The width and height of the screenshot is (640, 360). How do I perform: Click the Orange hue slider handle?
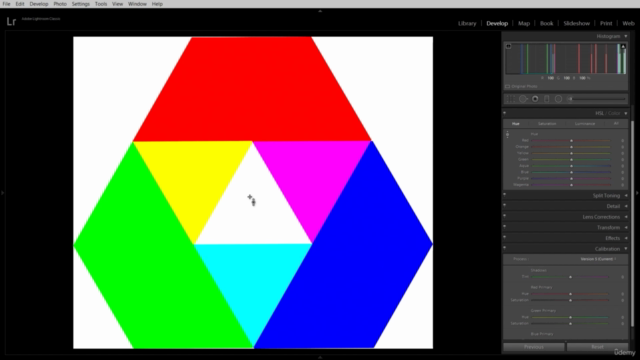pyautogui.click(x=571, y=147)
